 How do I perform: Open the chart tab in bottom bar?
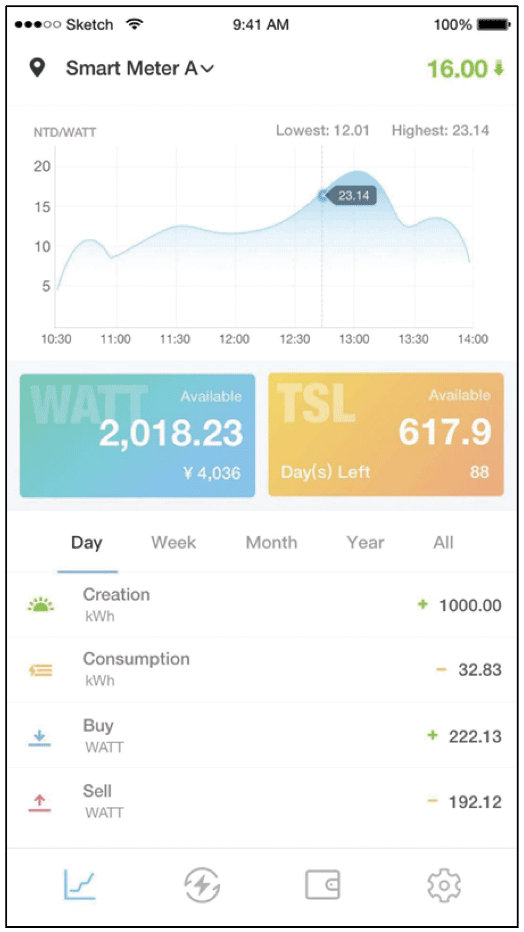point(80,886)
